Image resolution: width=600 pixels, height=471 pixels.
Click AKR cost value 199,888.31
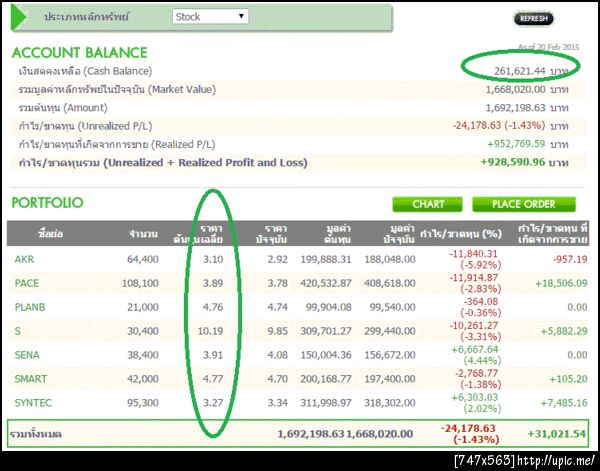click(x=326, y=259)
